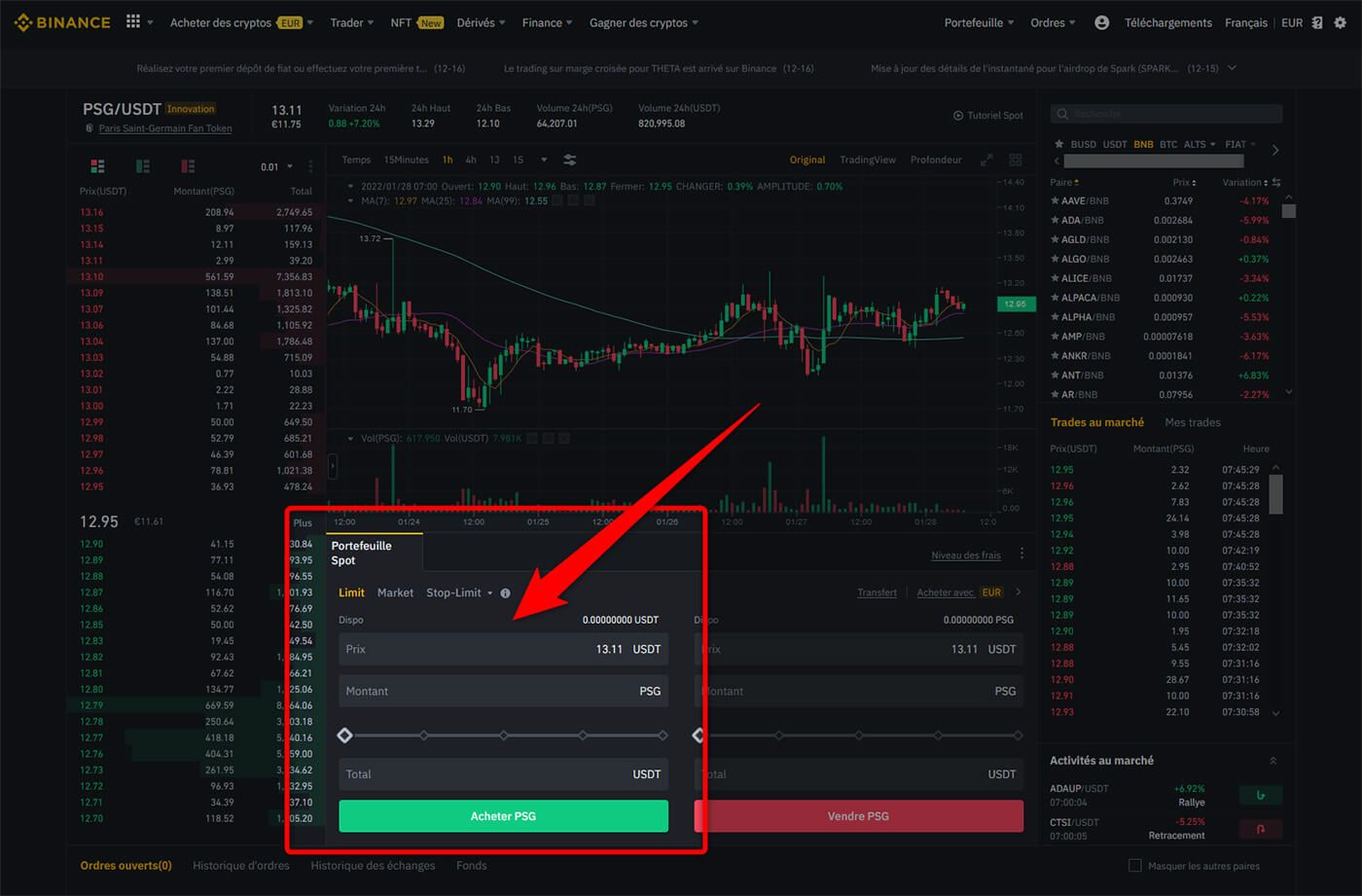Click the Vendre PSG button
Image resolution: width=1362 pixels, height=896 pixels.
(858, 816)
